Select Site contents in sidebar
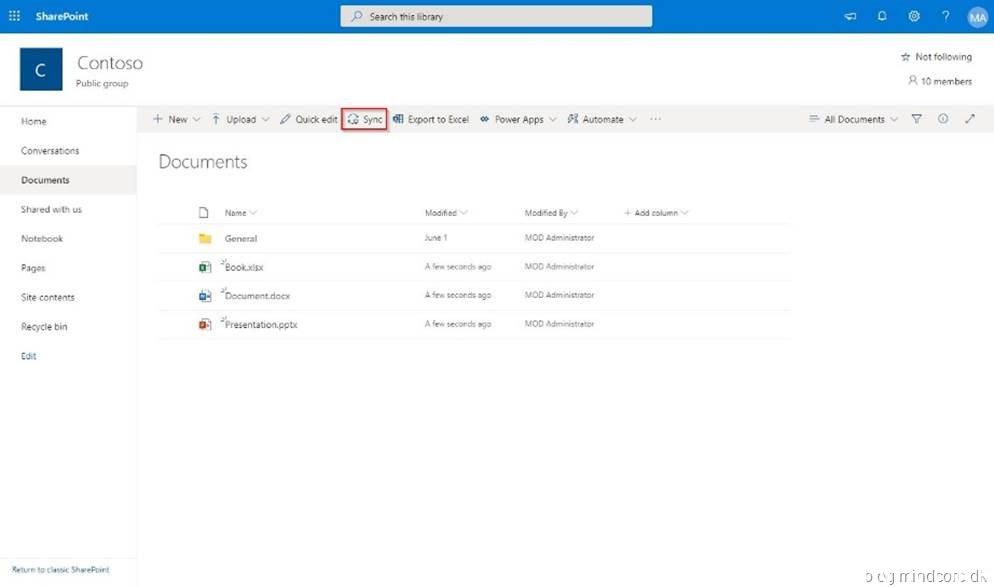The height and width of the screenshot is (587, 994). pos(48,298)
